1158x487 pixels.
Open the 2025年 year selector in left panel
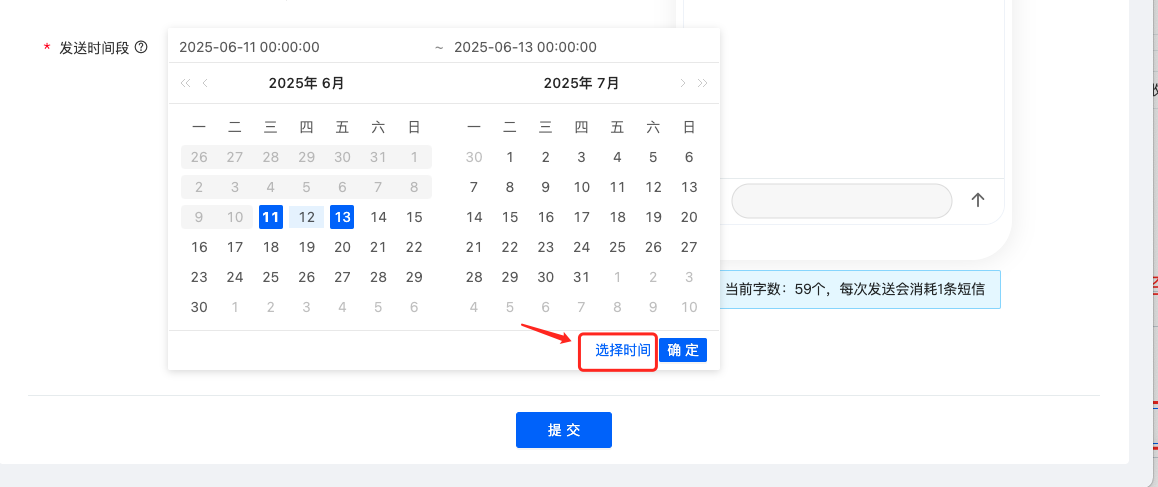(x=293, y=83)
